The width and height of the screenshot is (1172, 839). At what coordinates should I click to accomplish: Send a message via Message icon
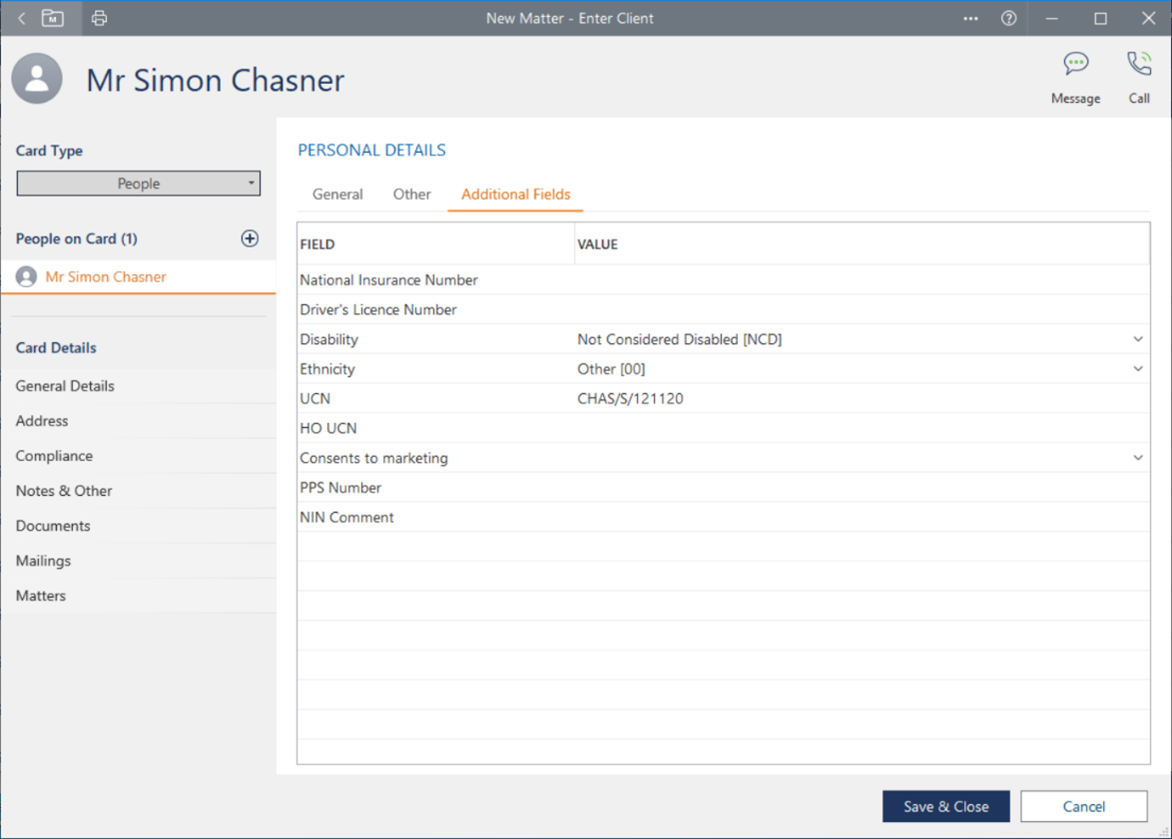point(1075,77)
